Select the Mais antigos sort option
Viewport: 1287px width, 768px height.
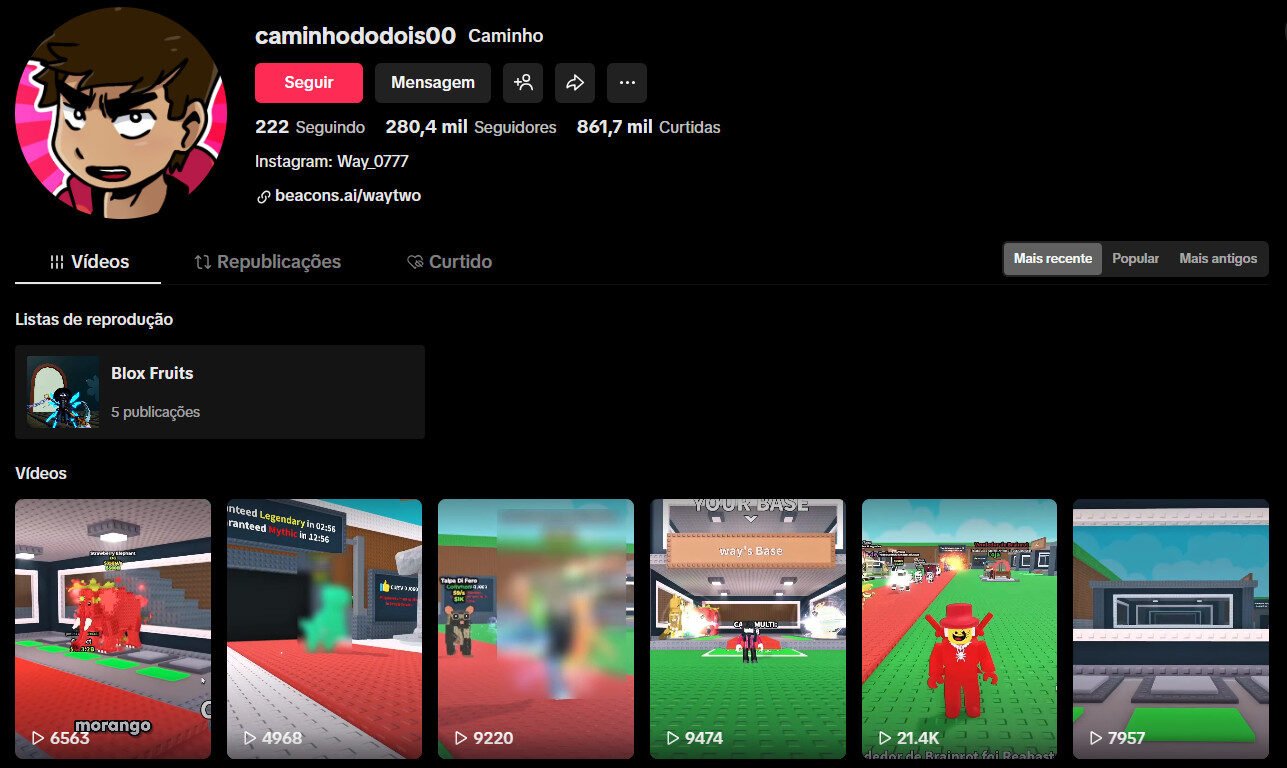[1218, 258]
